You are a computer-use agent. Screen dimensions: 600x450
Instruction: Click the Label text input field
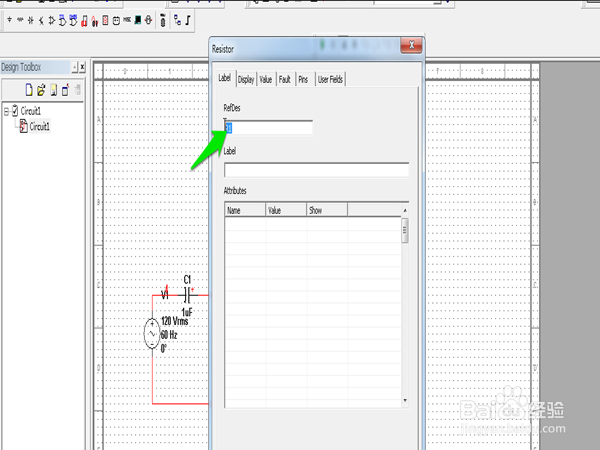coord(316,170)
